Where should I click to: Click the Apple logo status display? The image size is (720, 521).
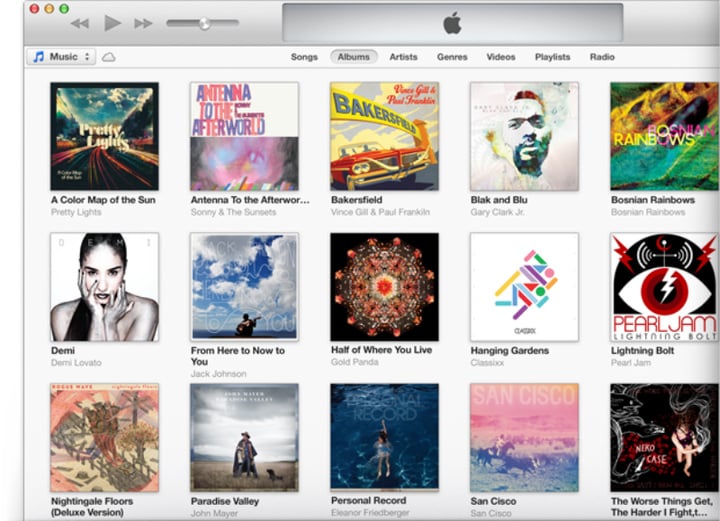452,23
